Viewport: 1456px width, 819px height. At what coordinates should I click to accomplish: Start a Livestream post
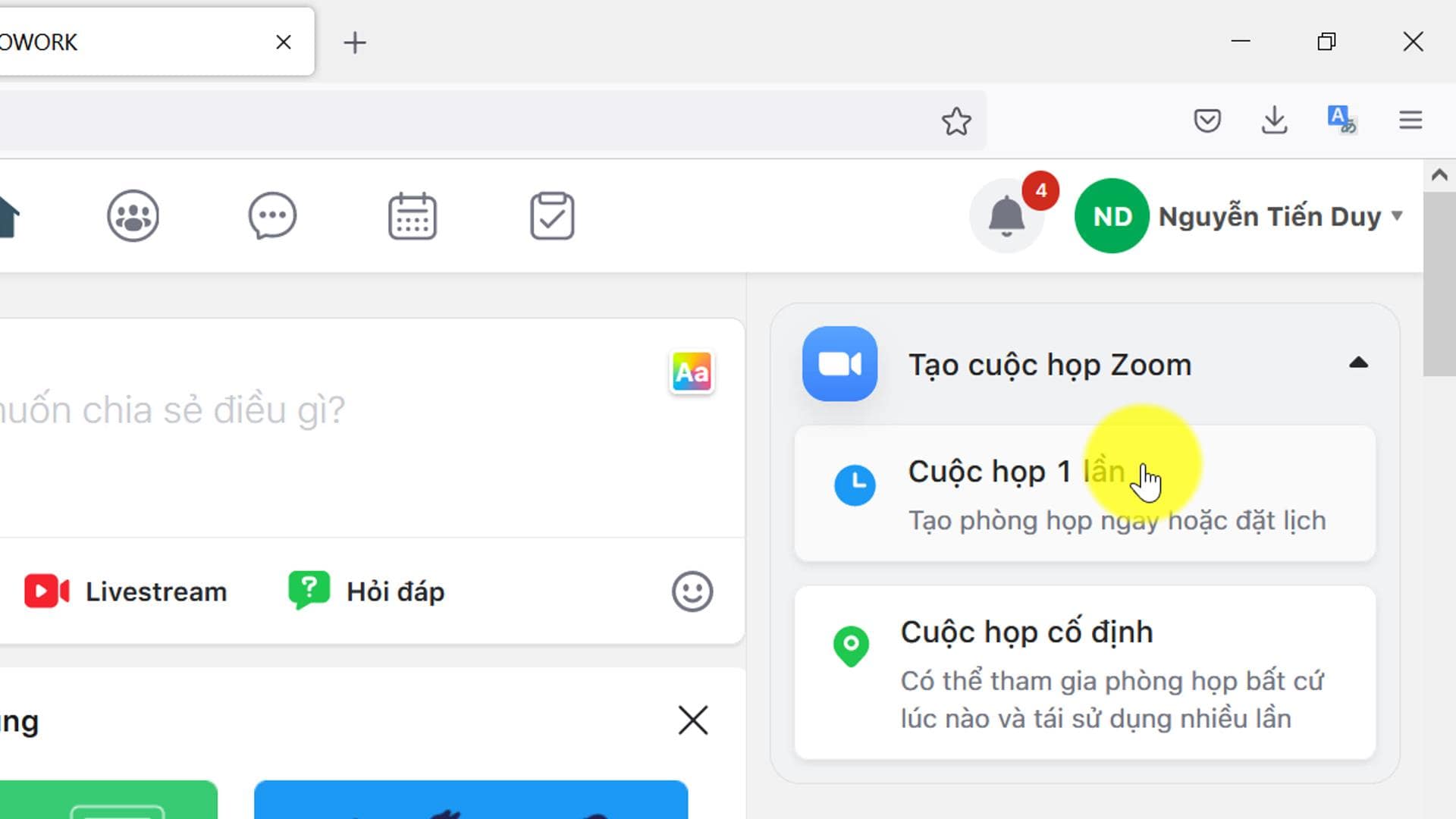125,591
